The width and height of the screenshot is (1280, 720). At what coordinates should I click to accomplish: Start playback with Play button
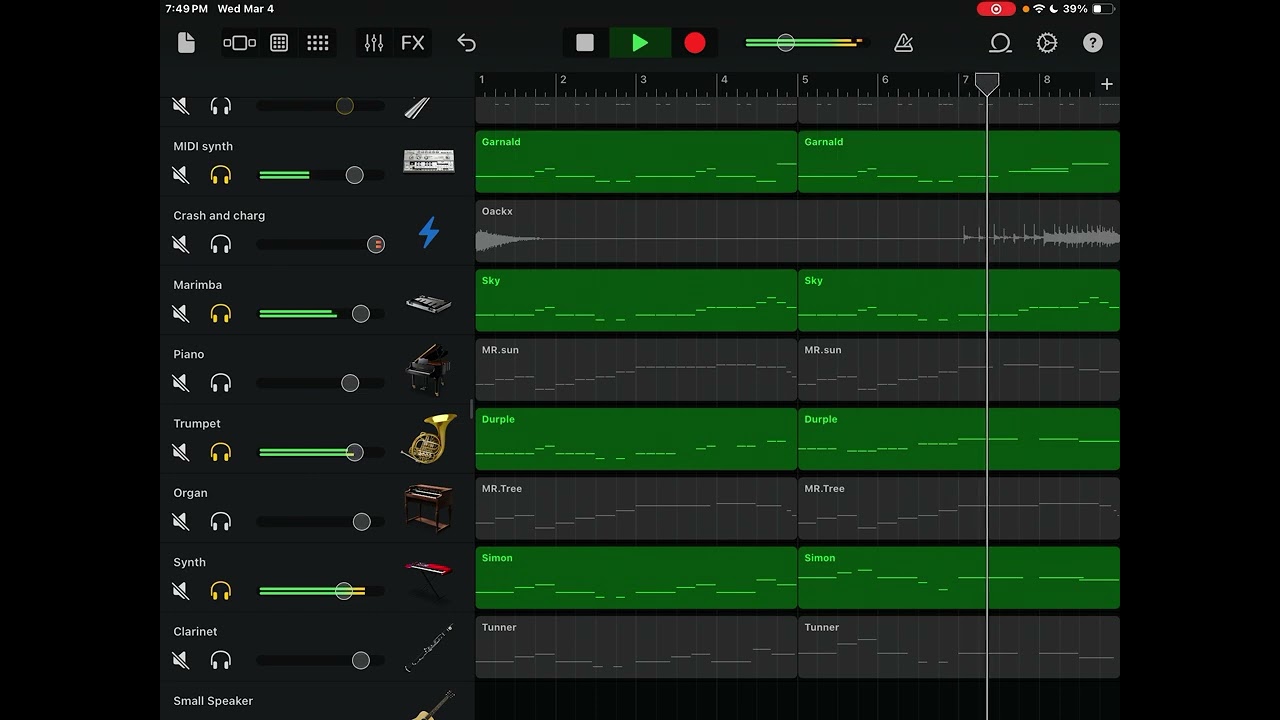pyautogui.click(x=640, y=43)
